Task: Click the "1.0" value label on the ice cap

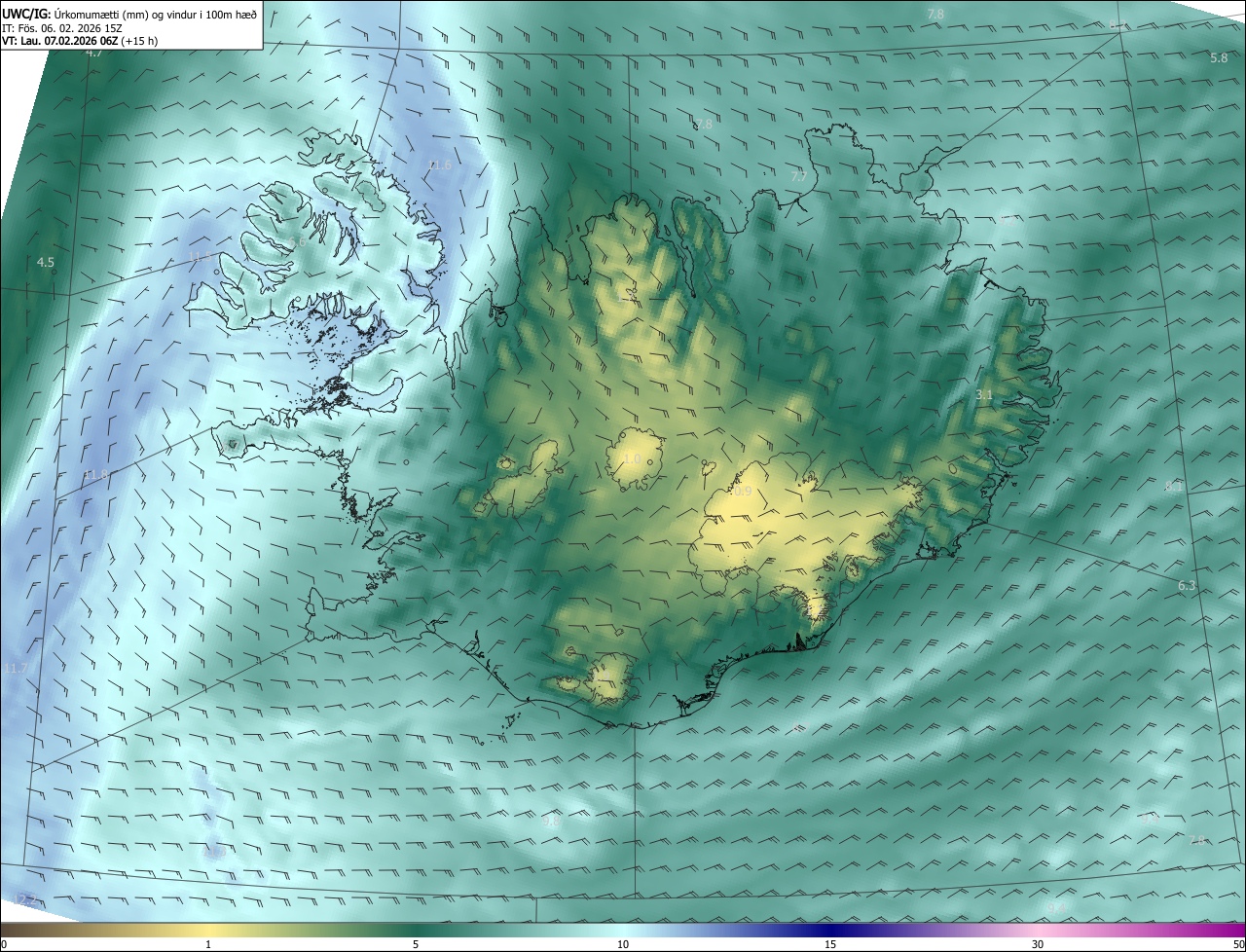Action: coord(631,459)
